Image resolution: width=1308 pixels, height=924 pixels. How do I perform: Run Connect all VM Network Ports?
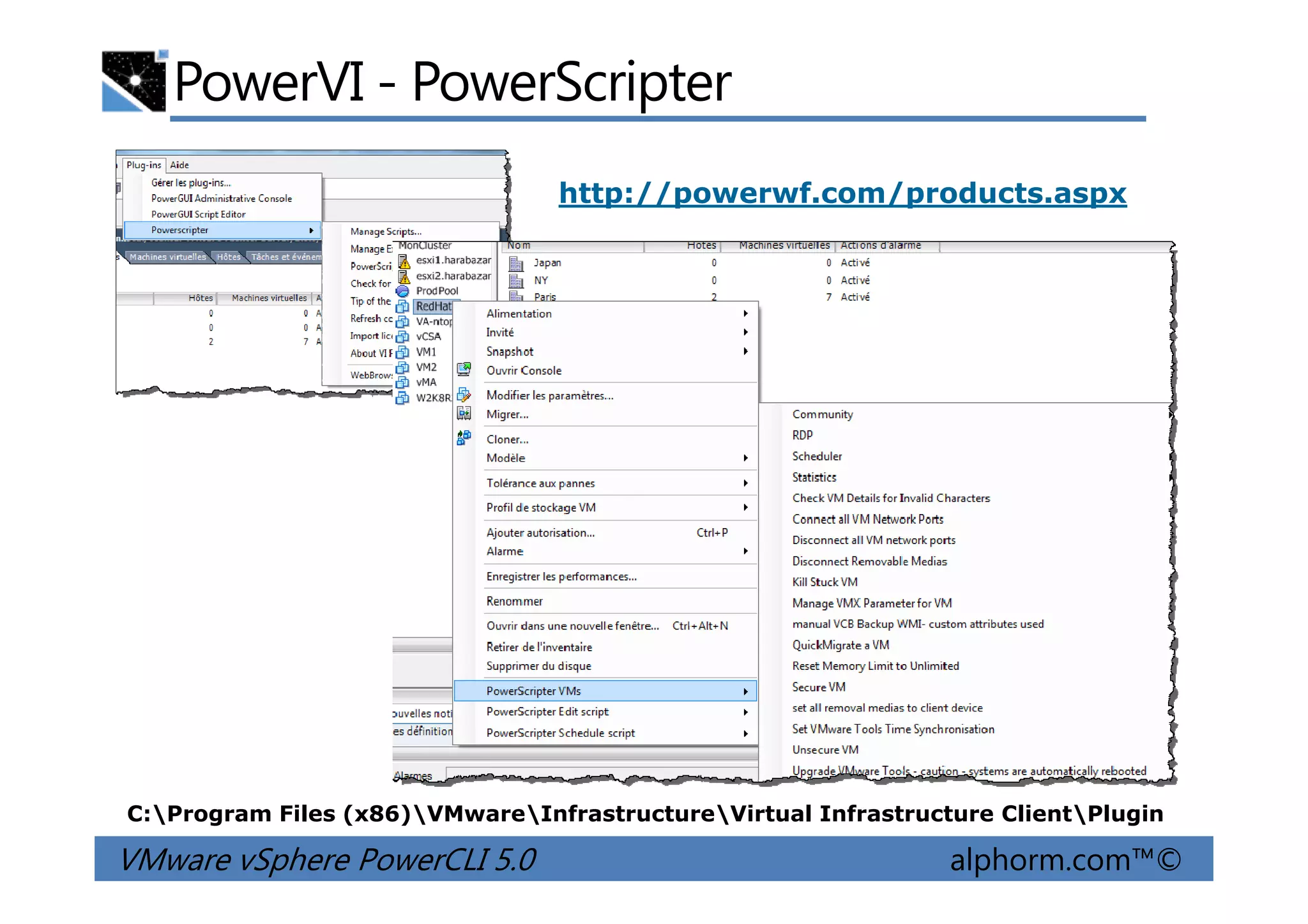tap(868, 519)
